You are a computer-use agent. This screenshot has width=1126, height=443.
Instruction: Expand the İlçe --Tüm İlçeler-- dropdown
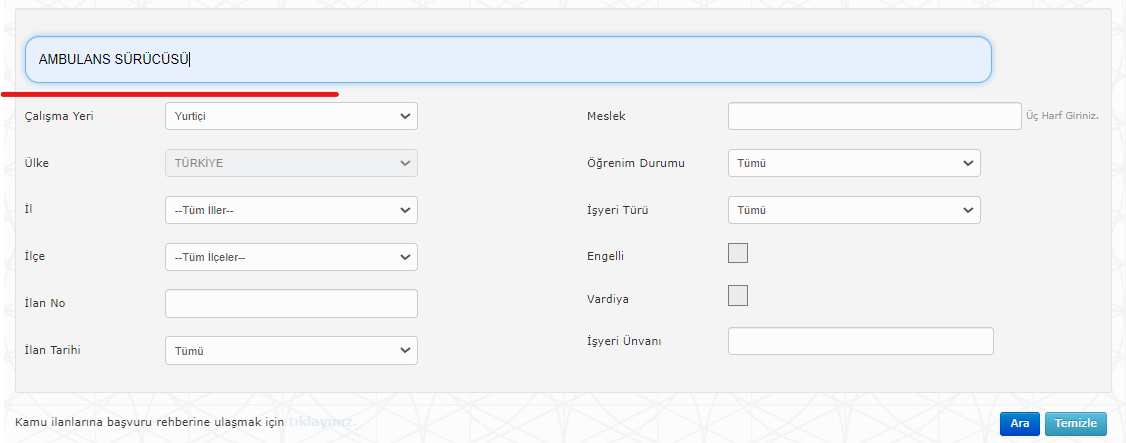tap(291, 257)
